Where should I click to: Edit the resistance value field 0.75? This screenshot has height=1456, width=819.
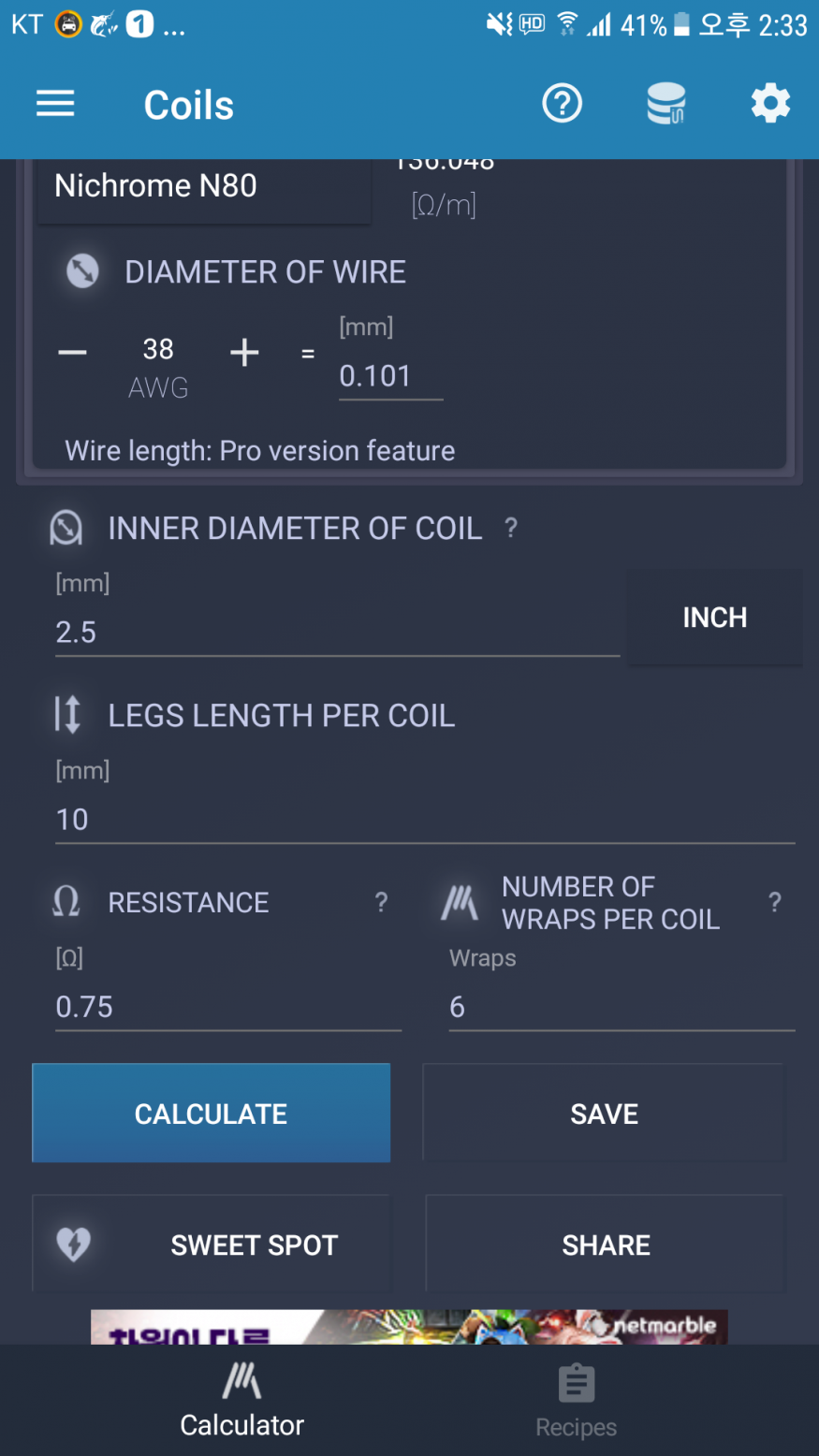(228, 1007)
